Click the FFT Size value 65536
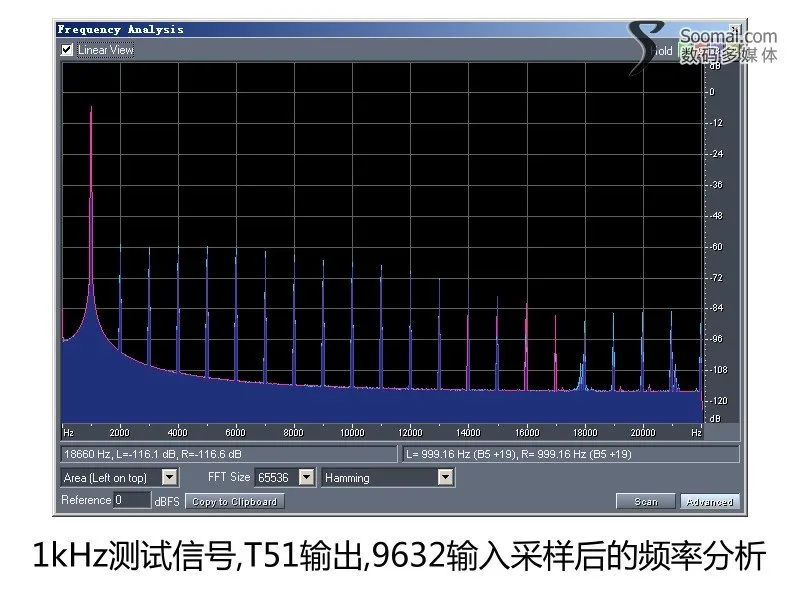 tap(274, 478)
